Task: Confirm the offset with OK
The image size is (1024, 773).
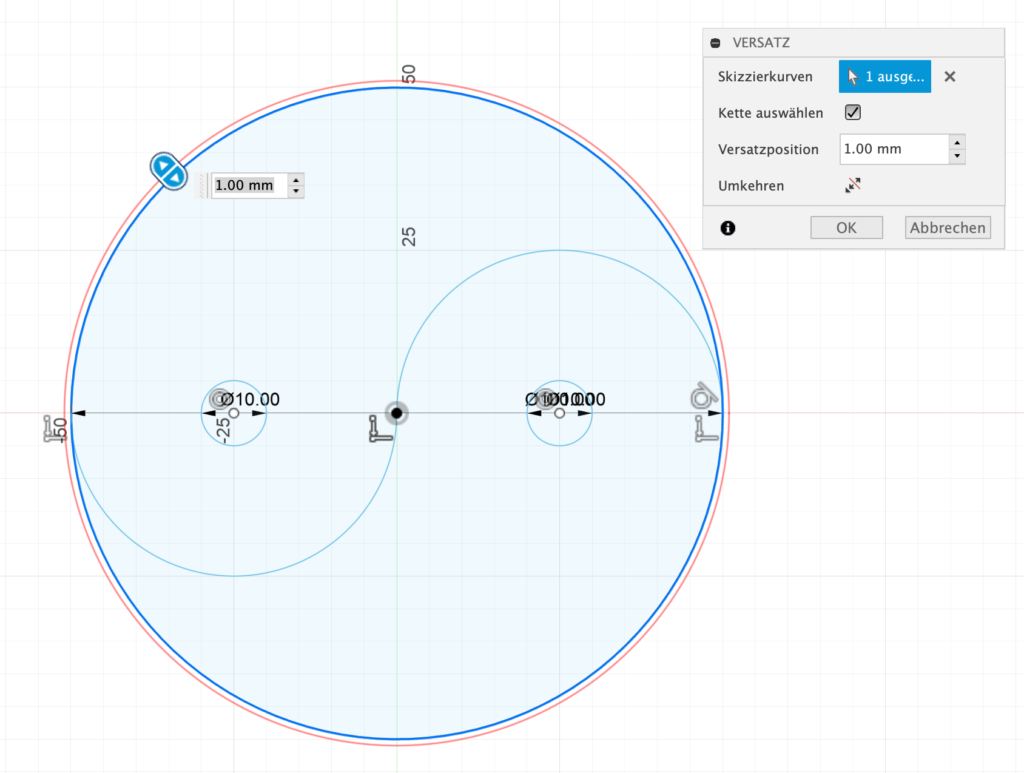Action: [x=846, y=228]
